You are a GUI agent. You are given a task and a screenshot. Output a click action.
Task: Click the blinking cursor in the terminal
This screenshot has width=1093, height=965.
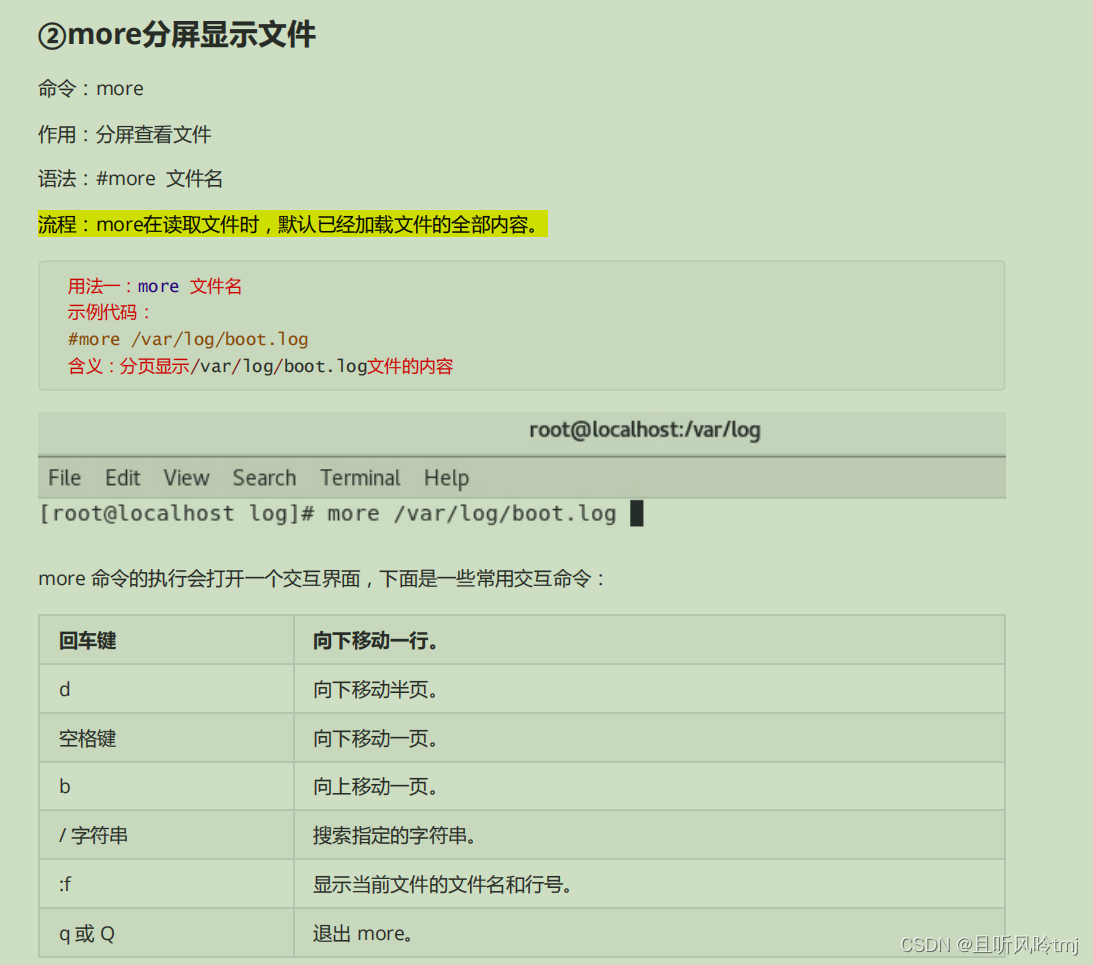[x=636, y=512]
